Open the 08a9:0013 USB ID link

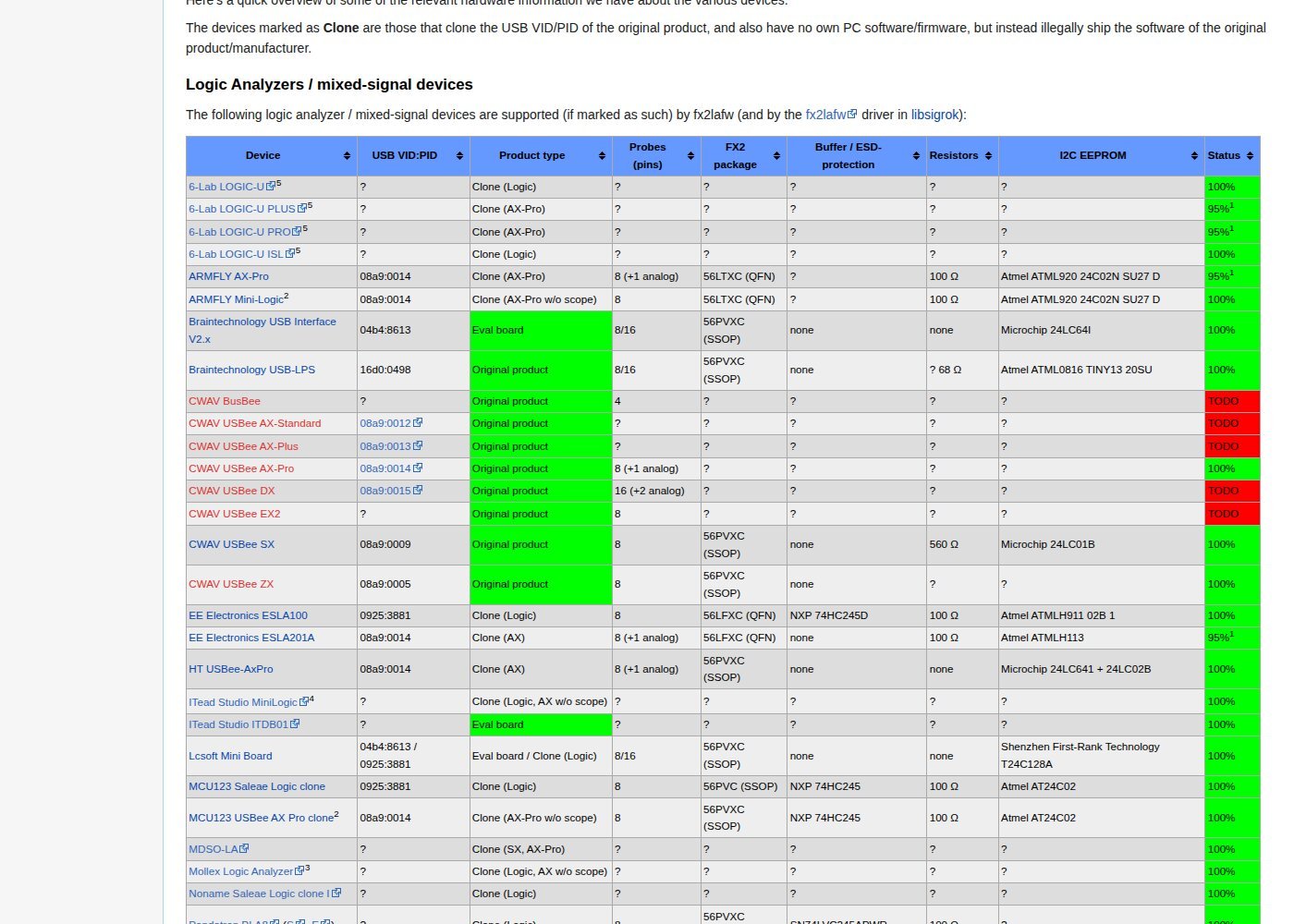point(385,446)
